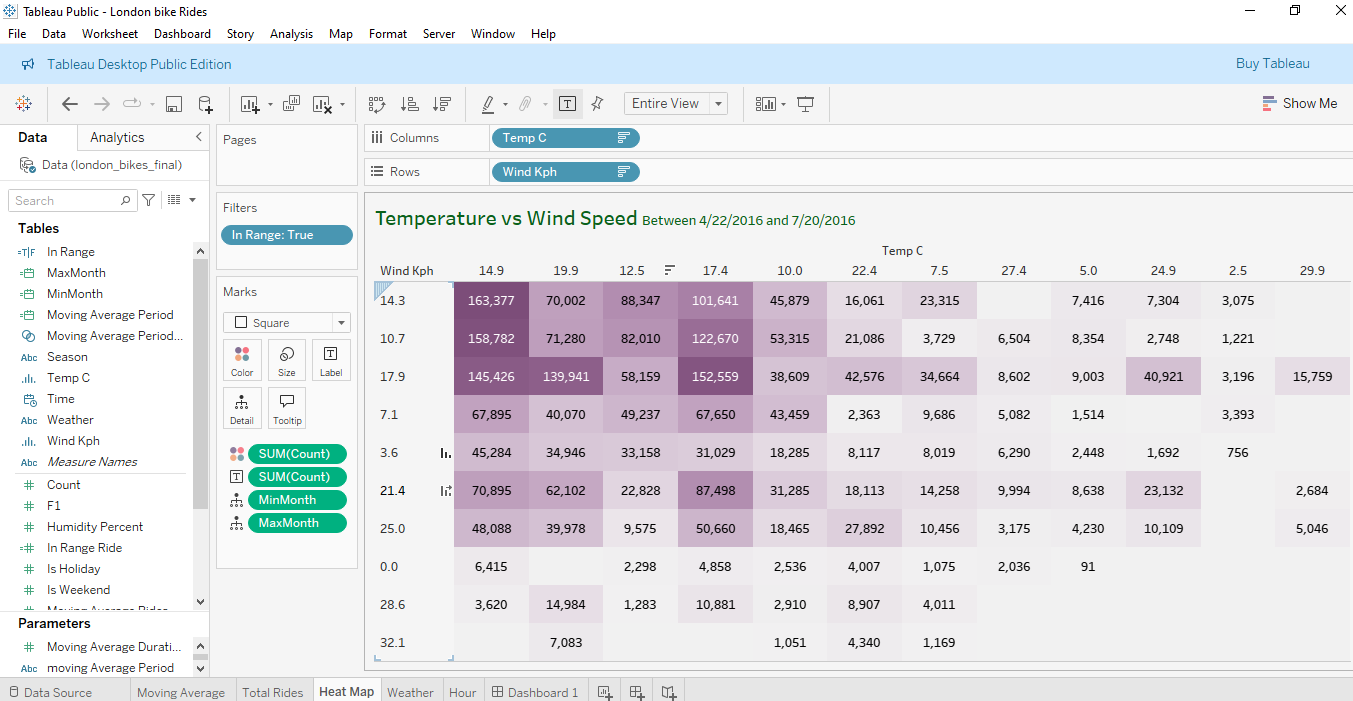
Task: Click the Sort Ascending toolbar icon
Action: [409, 104]
